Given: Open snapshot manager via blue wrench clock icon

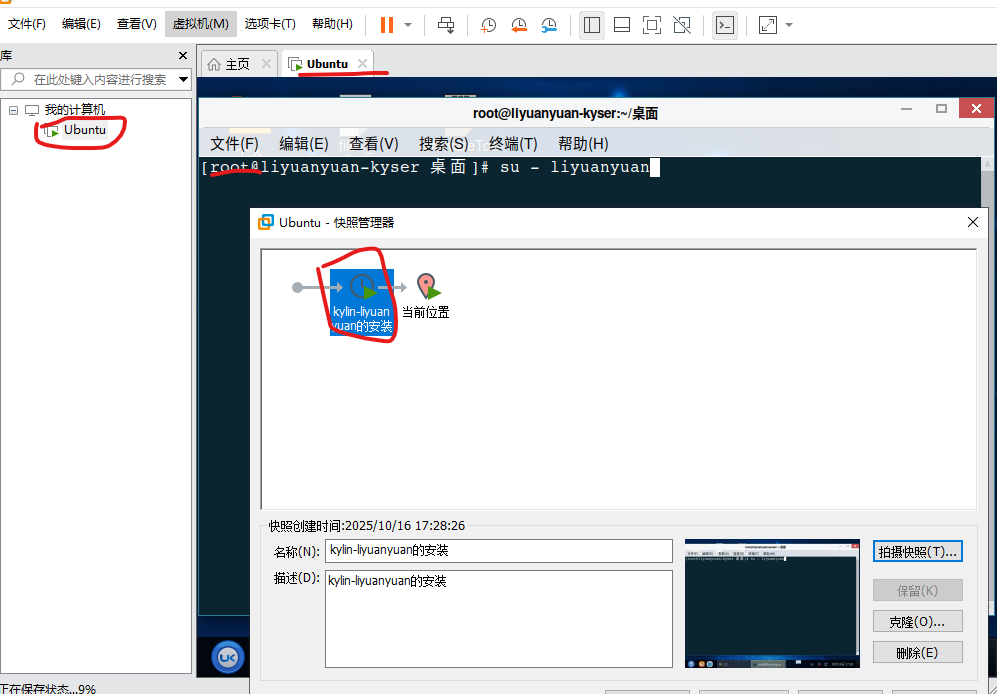Looking at the screenshot, I should 549,25.
